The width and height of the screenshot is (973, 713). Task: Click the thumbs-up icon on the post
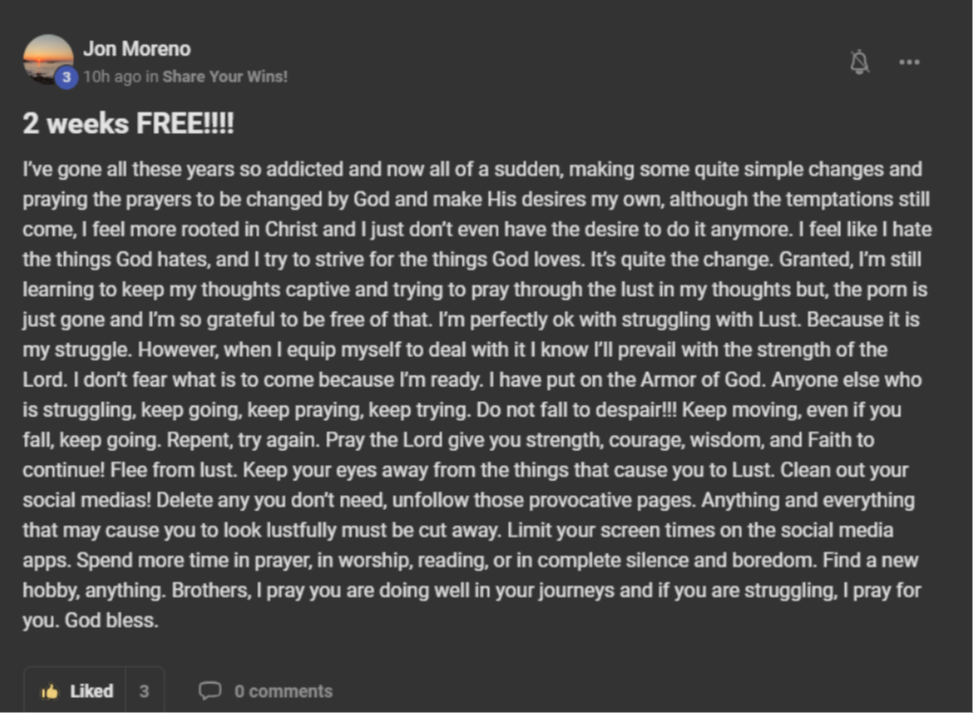click(49, 691)
